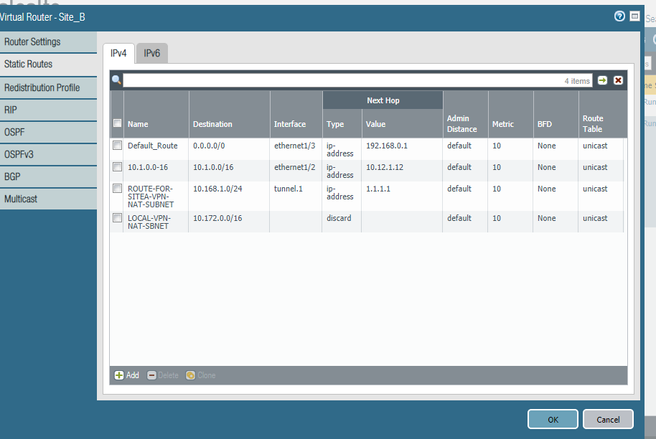The image size is (656, 439).
Task: Switch to the IPv6 tab
Action: (153, 53)
